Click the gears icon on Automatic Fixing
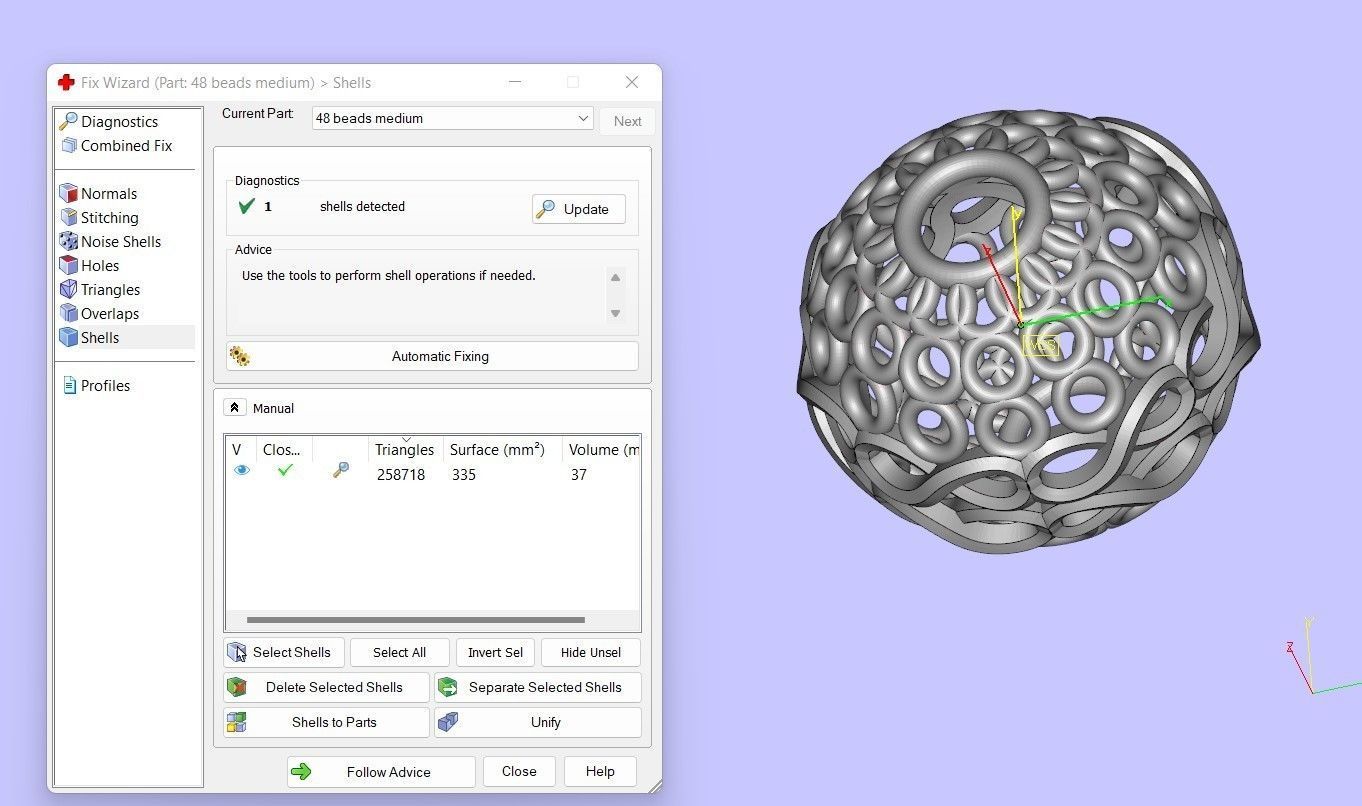This screenshot has height=806, width=1362. pyautogui.click(x=240, y=356)
